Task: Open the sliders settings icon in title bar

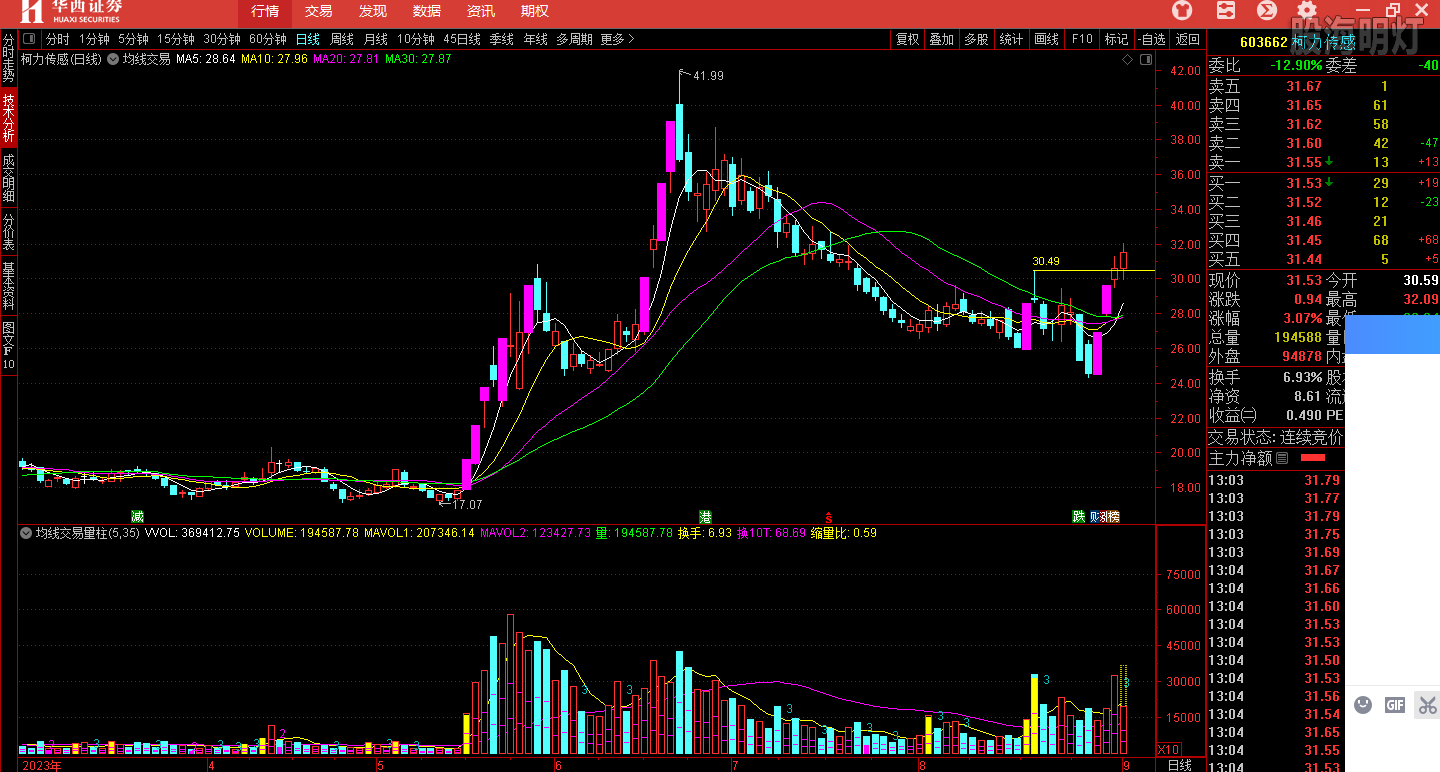Action: (1226, 11)
